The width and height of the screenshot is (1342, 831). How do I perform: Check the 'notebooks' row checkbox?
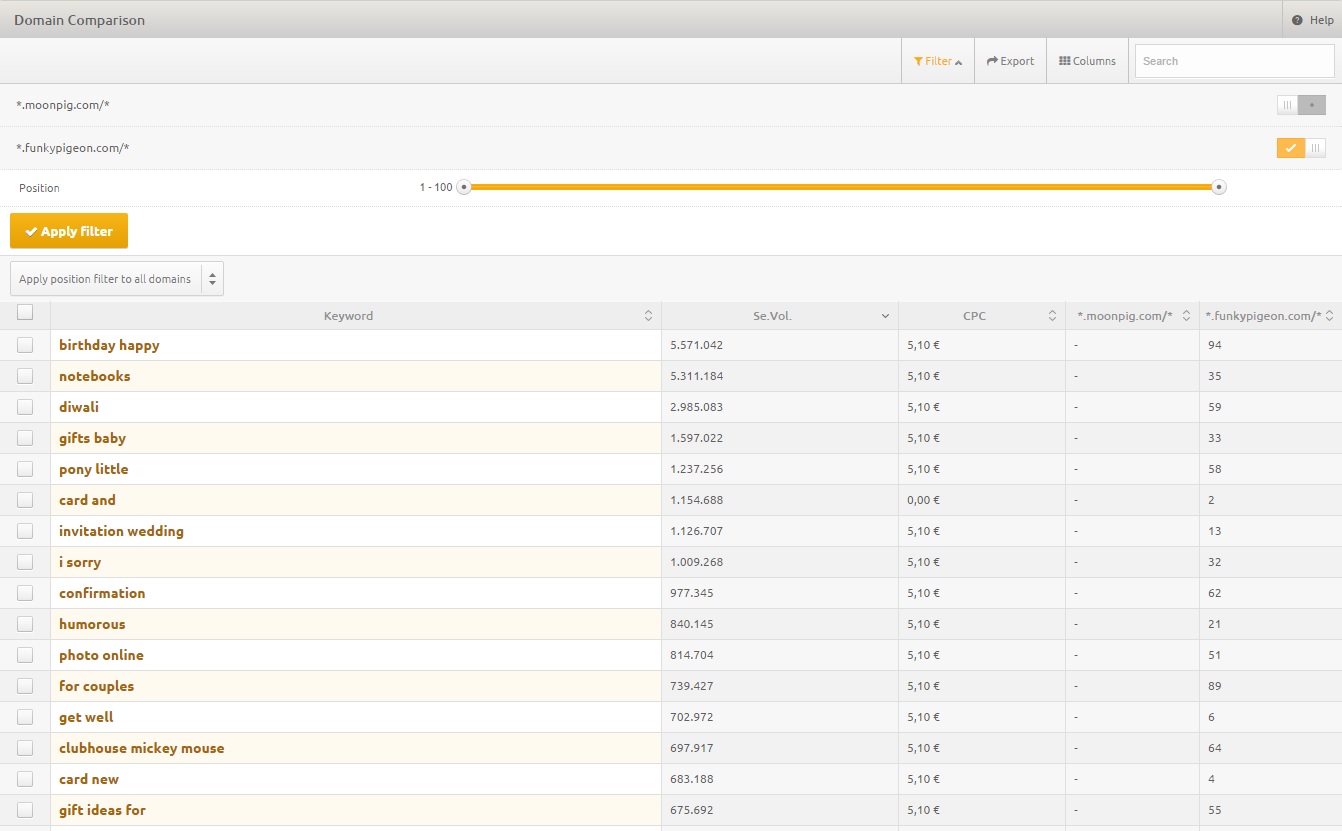coord(25,376)
